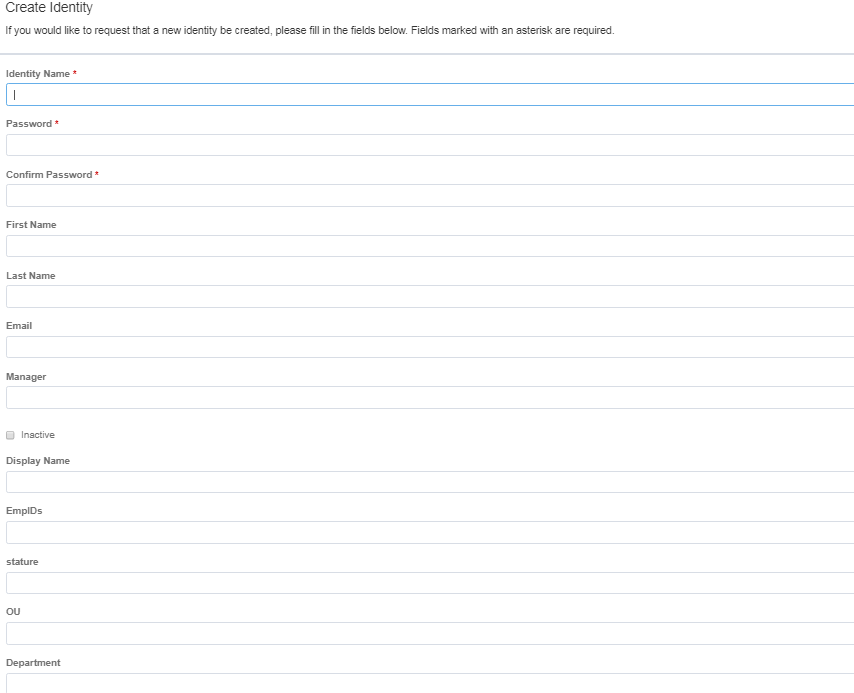Click the Confirm Password required asterisk
Screen dimensions: 854x693
point(99,174)
